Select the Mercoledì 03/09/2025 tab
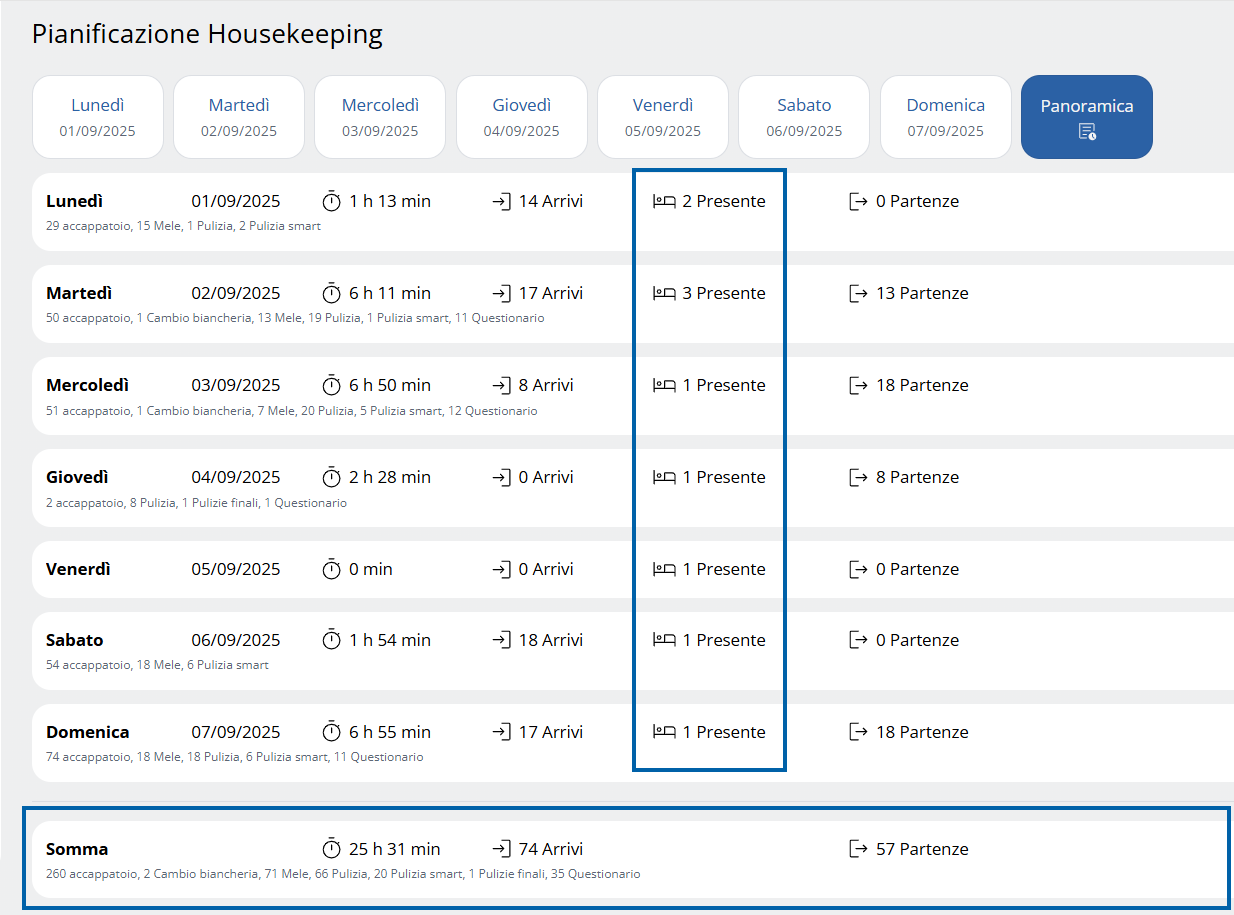Image resolution: width=1234 pixels, height=915 pixels. [380, 117]
